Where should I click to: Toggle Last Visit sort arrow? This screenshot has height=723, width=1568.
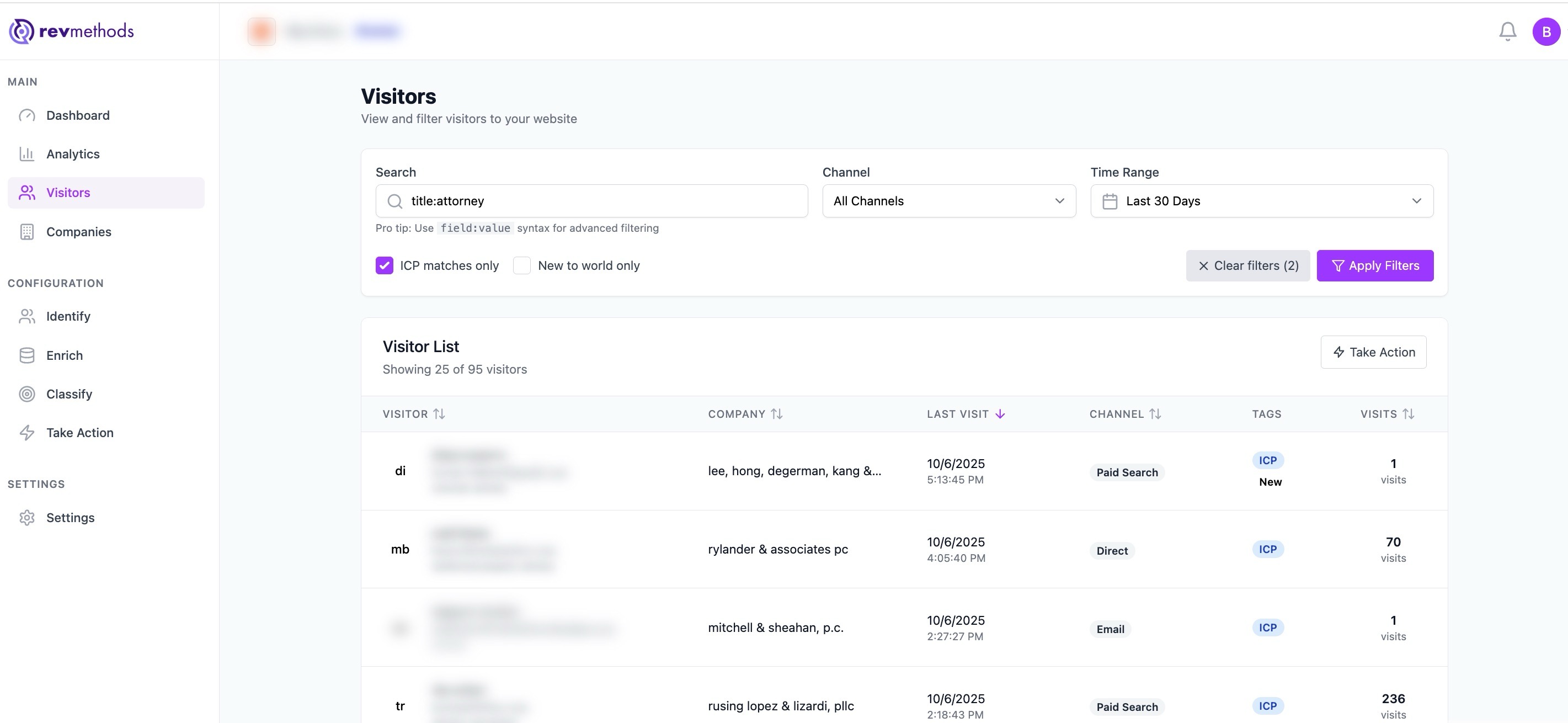point(1000,414)
